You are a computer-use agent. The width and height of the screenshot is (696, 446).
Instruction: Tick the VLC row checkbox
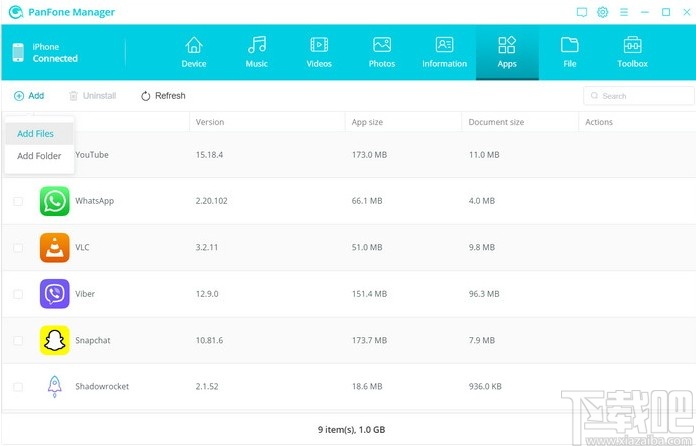tap(18, 247)
